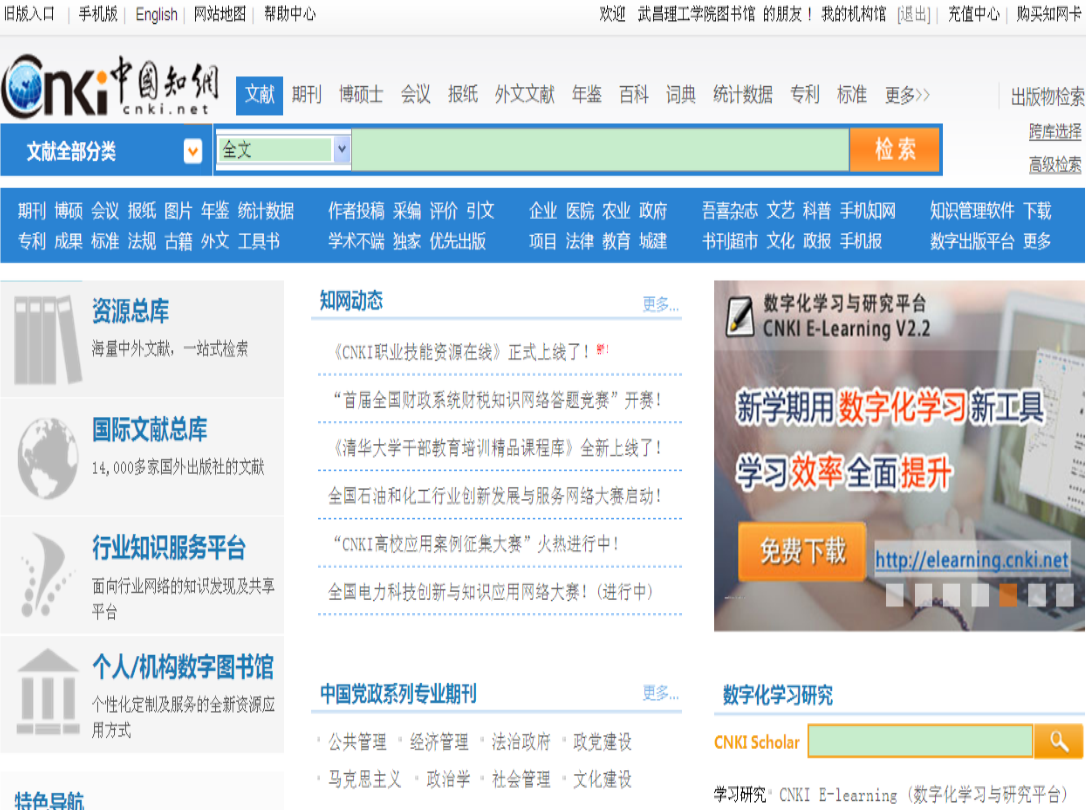Click the 个人/机构数字图书馆 building icon

click(x=47, y=692)
